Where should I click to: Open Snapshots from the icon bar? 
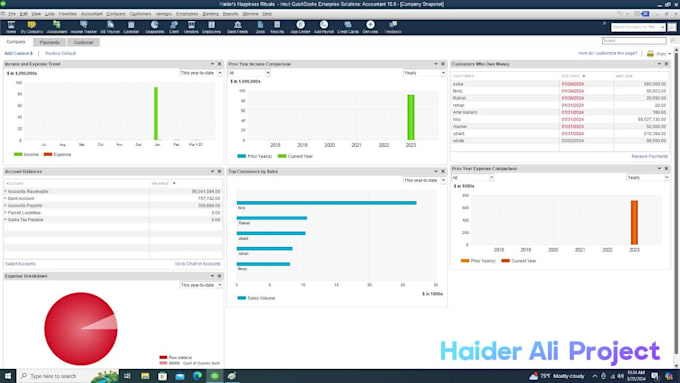(154, 27)
